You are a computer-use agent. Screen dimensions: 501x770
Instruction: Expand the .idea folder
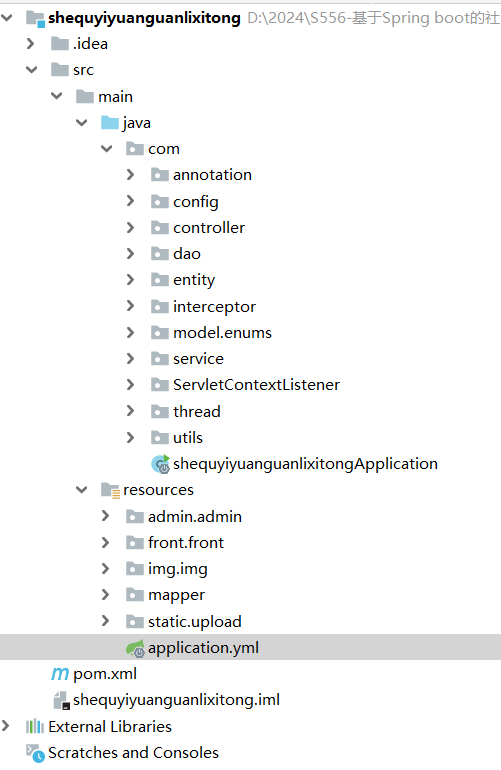pyautogui.click(x=30, y=44)
